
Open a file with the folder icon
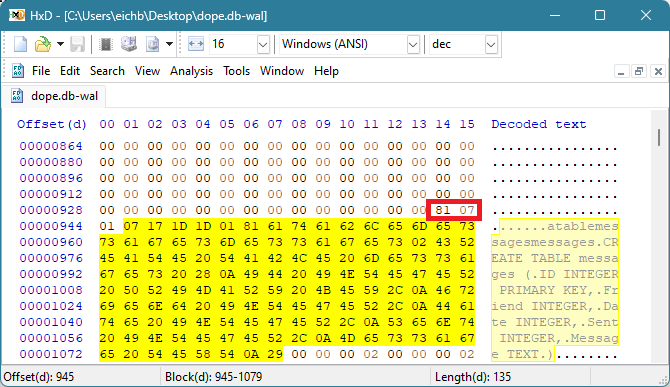[x=42, y=44]
